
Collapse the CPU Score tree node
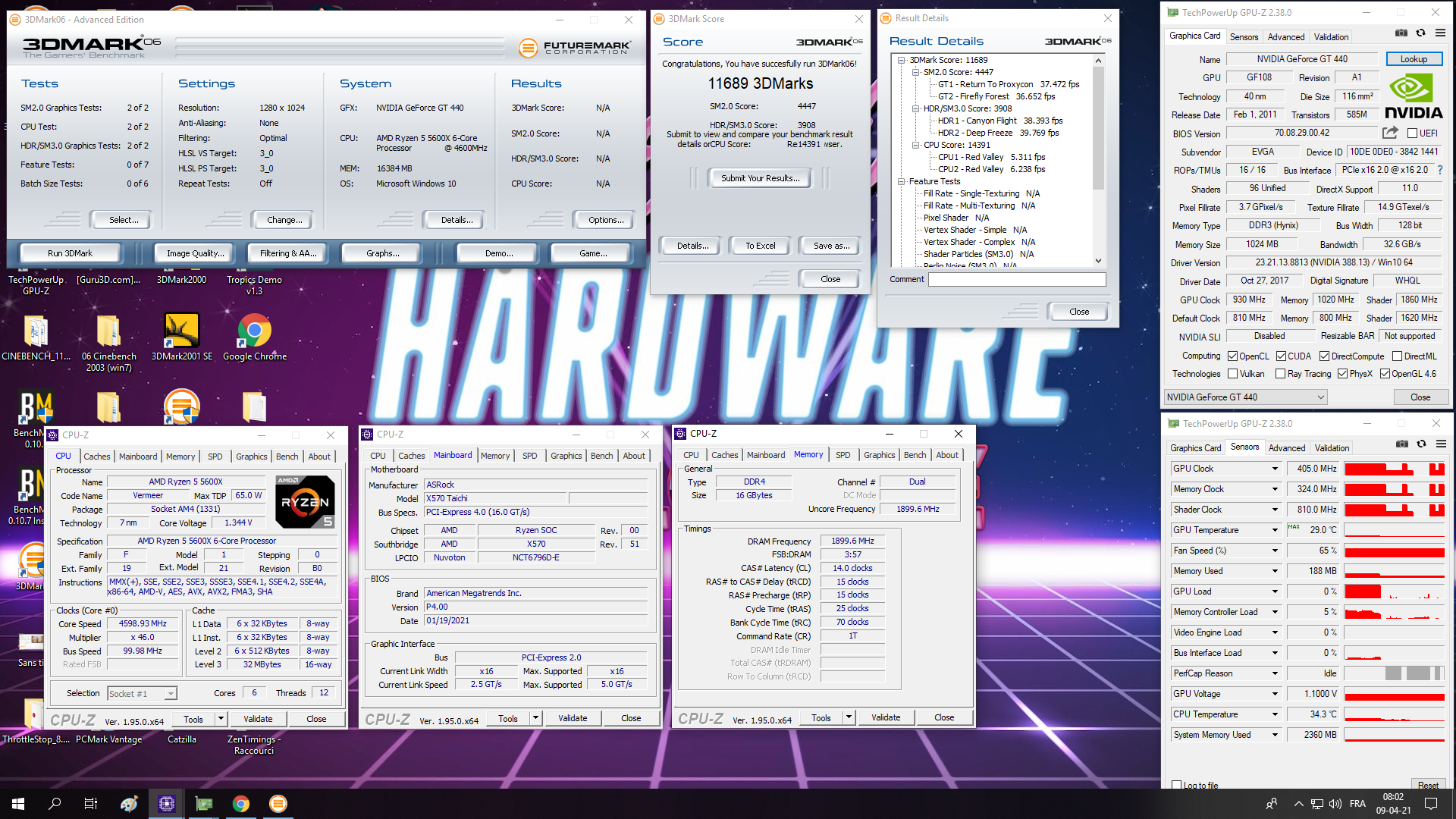click(915, 145)
